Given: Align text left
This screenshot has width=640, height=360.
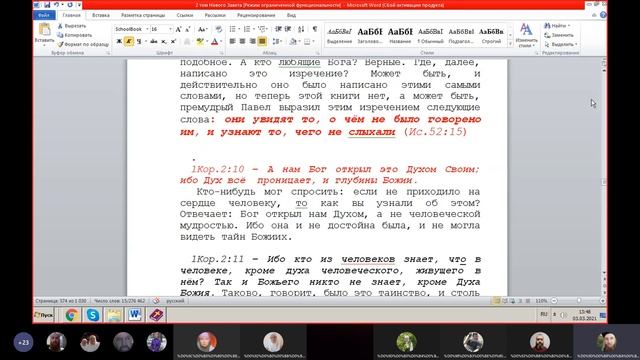Looking at the screenshot, I should [232, 41].
